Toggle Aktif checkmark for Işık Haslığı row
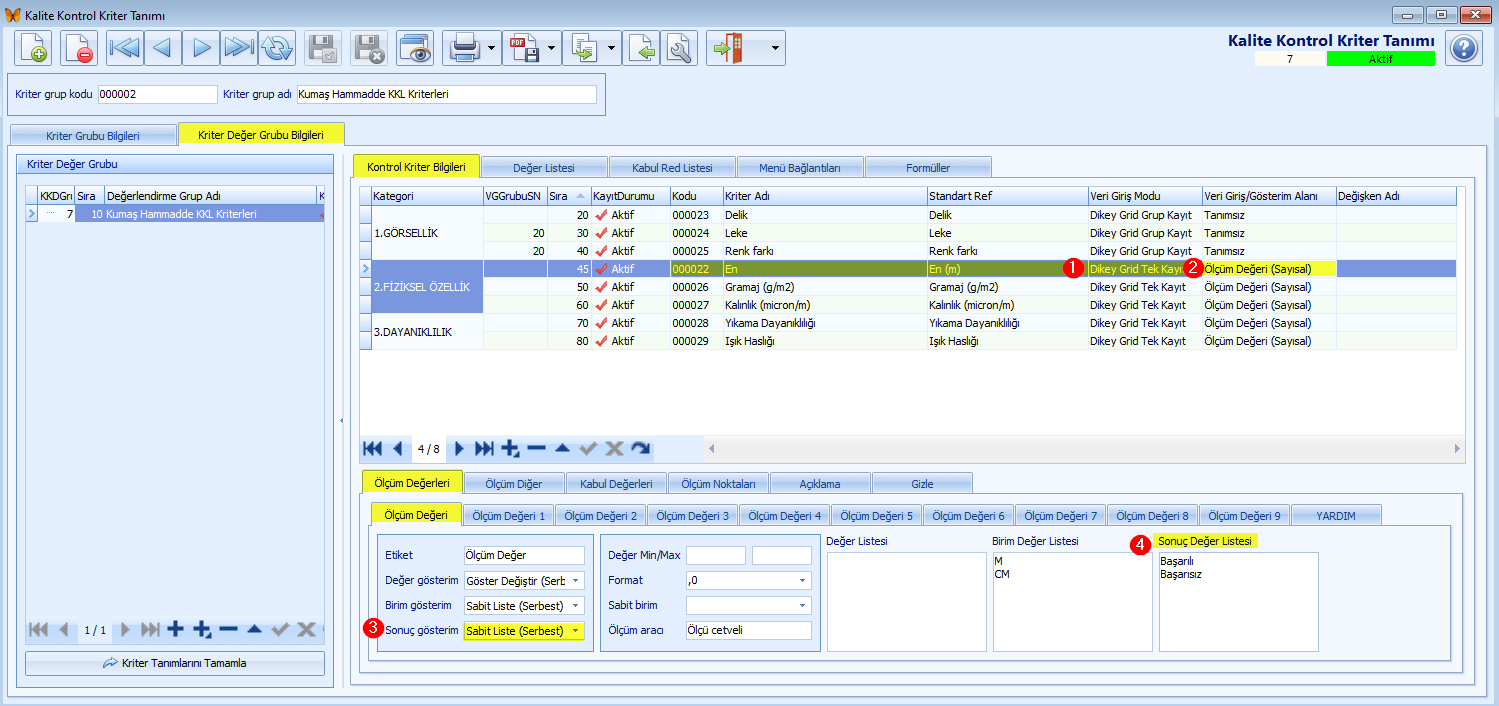Image resolution: width=1499 pixels, height=706 pixels. pyautogui.click(x=601, y=341)
